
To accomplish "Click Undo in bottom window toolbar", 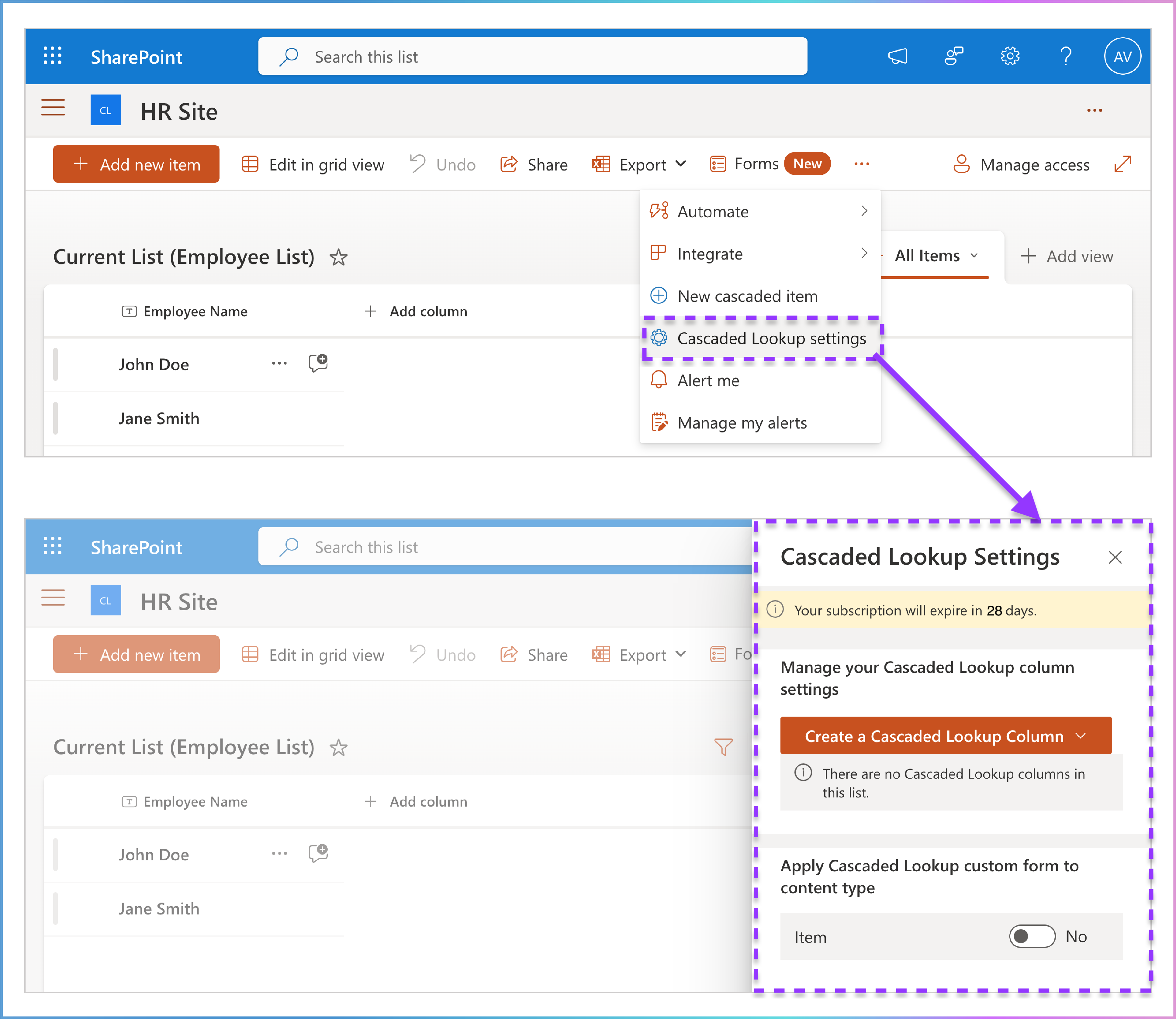I will (x=443, y=655).
